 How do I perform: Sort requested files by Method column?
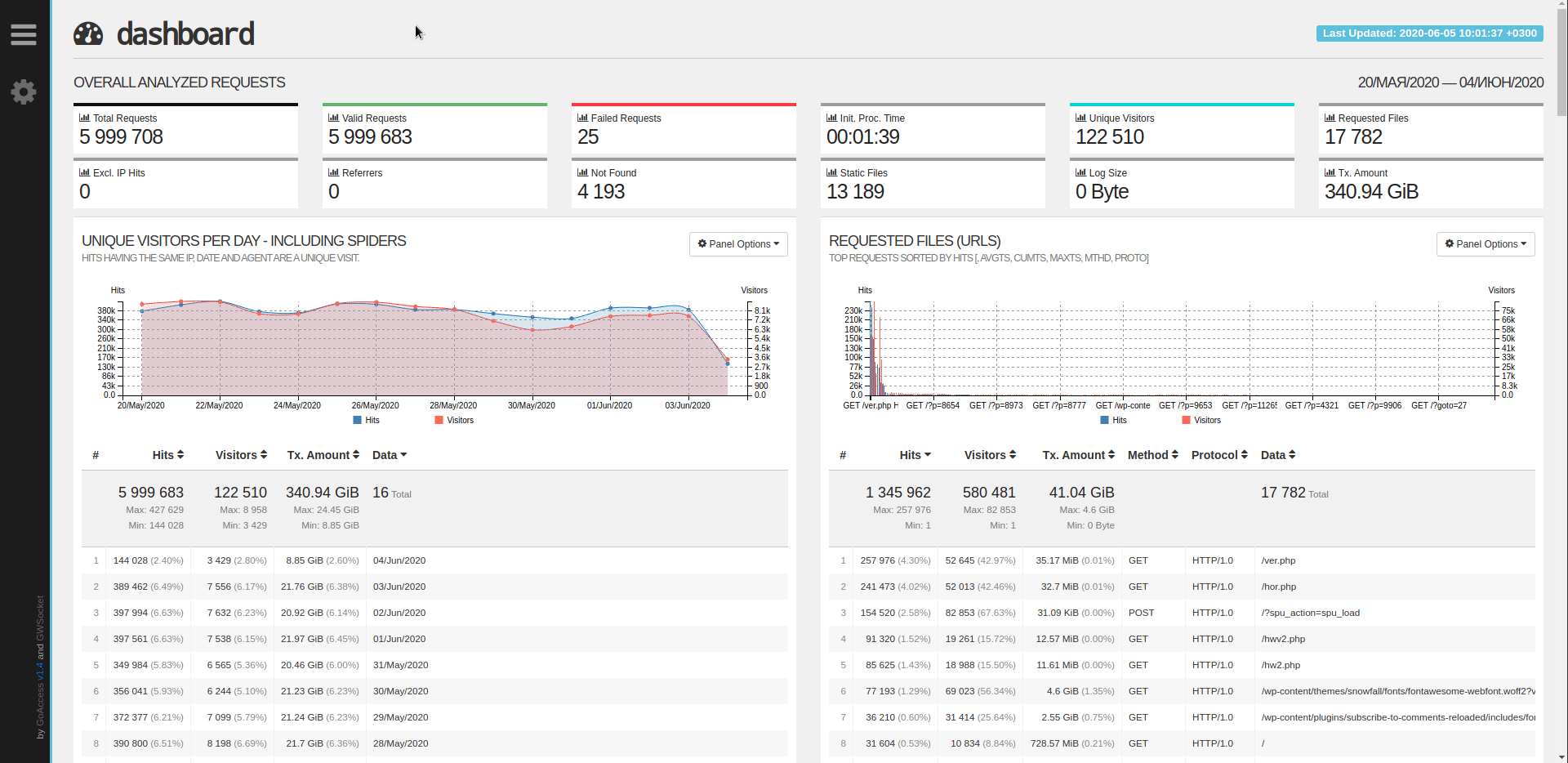pyautogui.click(x=1152, y=455)
